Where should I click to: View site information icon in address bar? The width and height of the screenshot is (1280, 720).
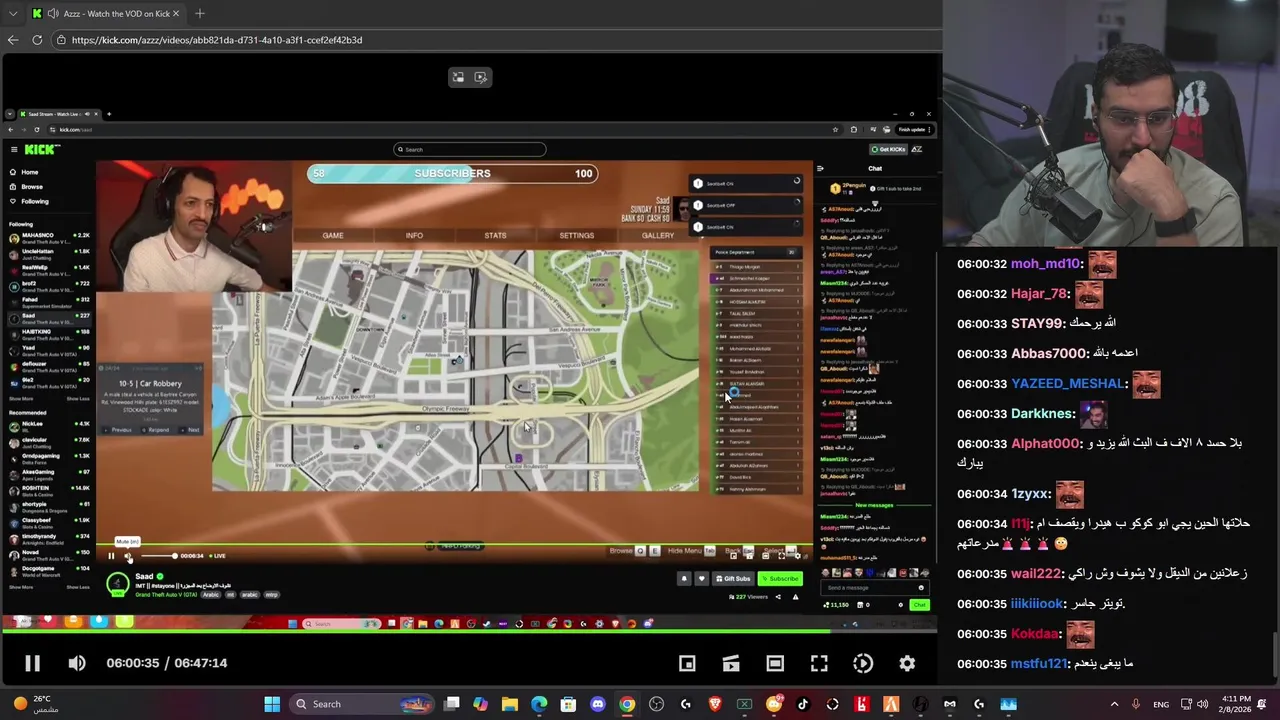tap(61, 40)
